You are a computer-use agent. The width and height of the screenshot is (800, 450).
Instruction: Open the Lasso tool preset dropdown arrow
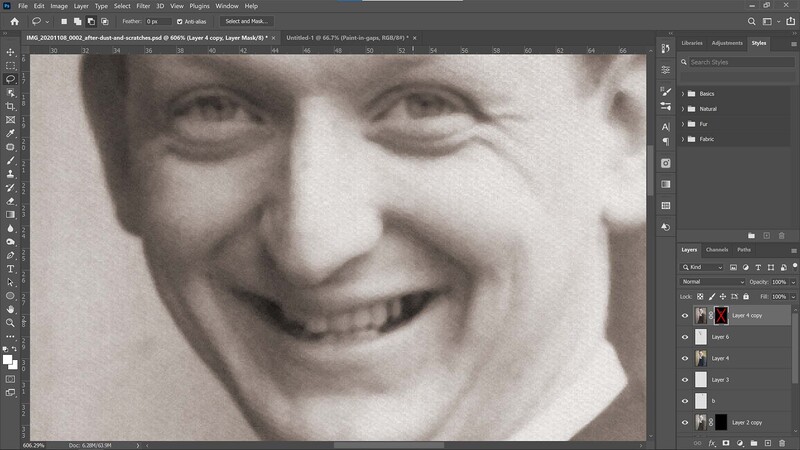click(x=47, y=22)
